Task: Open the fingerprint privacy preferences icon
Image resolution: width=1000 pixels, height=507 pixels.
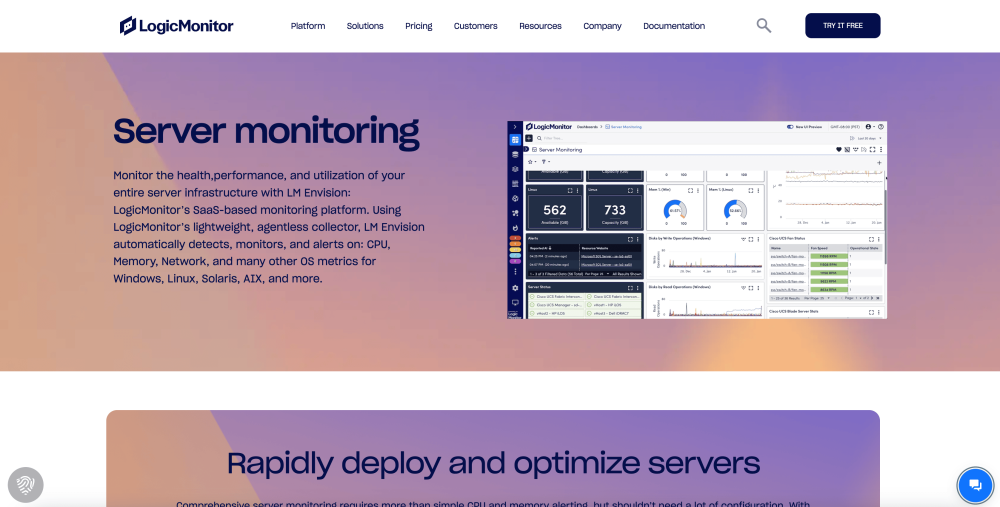Action: (26, 485)
